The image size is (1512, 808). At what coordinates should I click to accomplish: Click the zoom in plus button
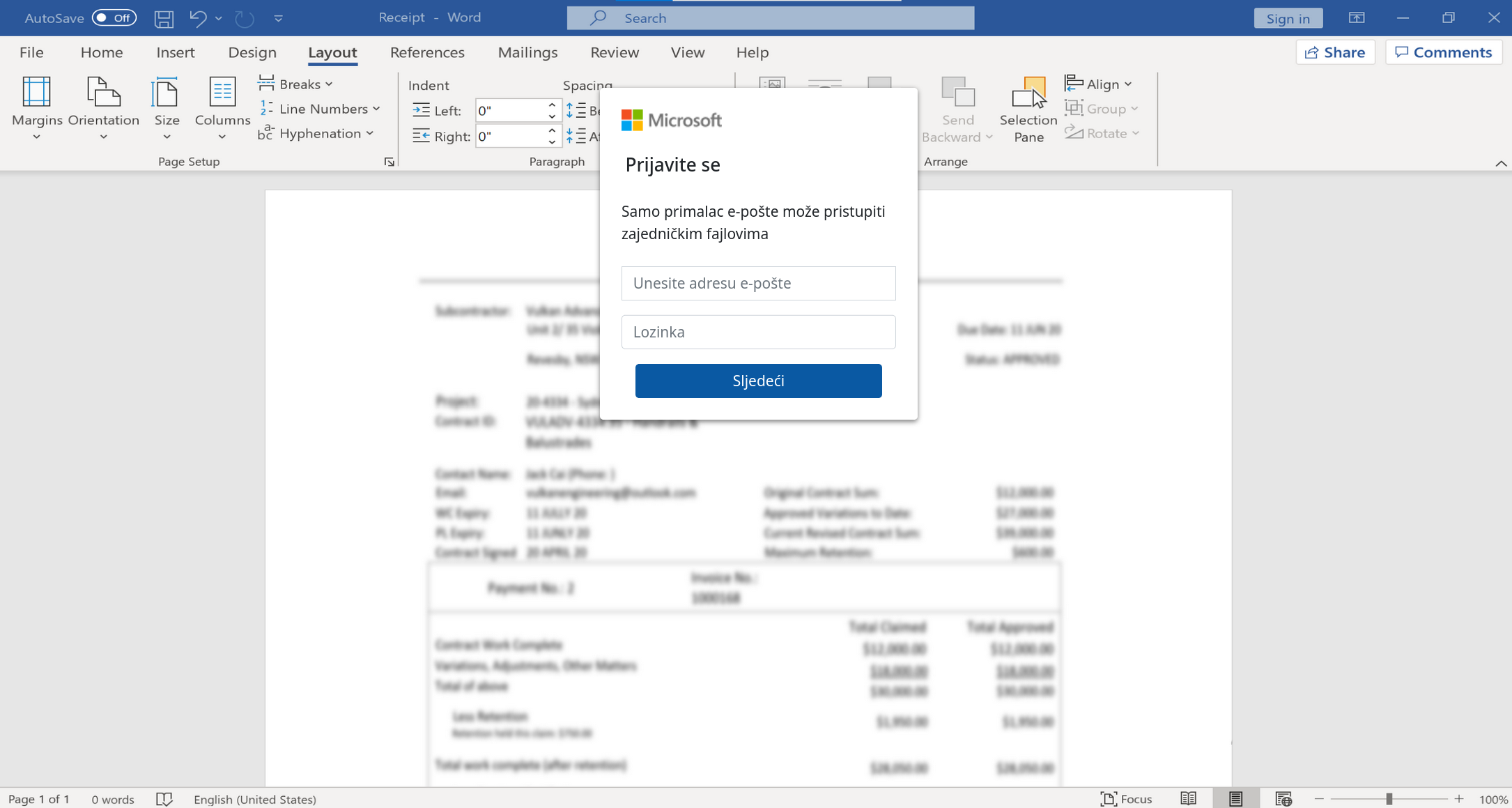(x=1459, y=799)
